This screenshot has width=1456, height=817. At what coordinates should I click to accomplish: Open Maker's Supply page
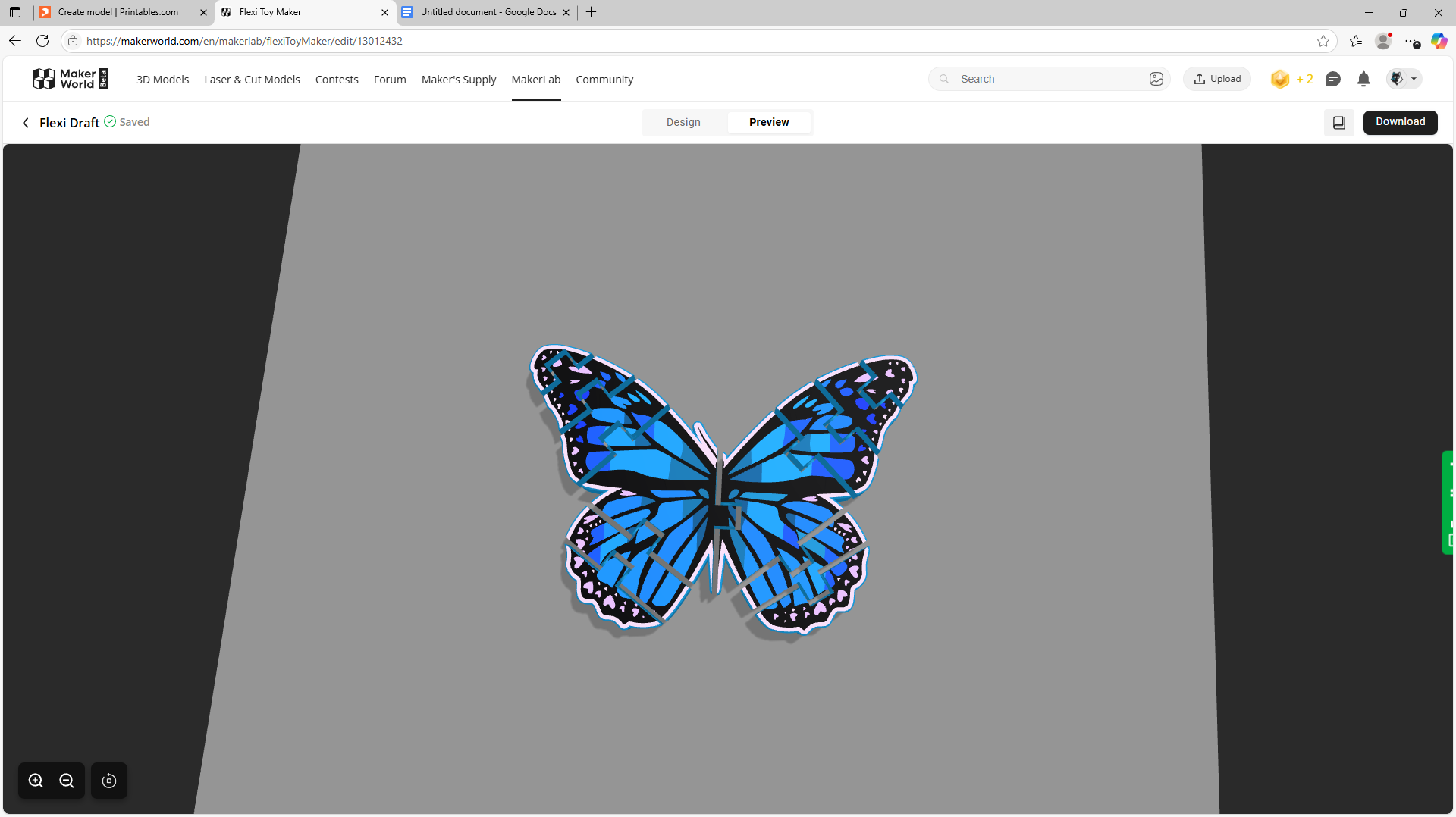[459, 80]
